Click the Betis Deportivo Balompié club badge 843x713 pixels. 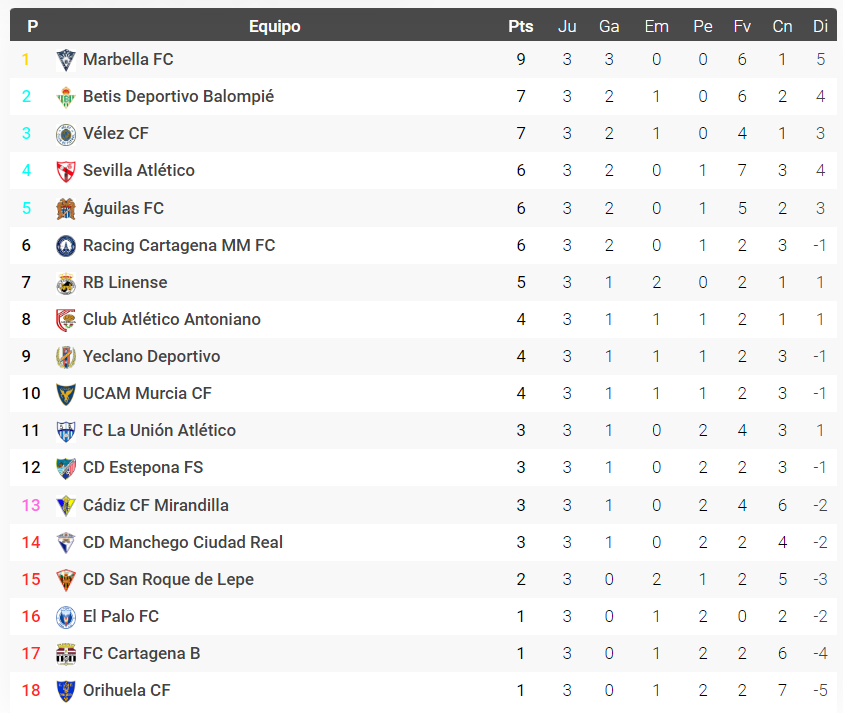[x=66, y=97]
